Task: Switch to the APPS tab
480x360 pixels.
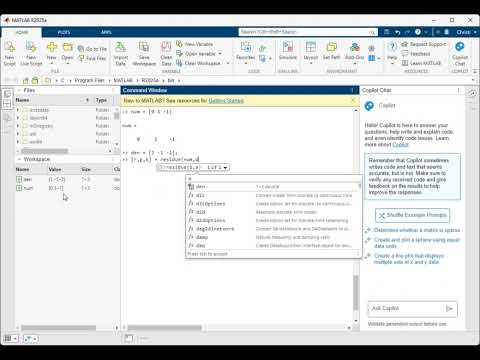Action: coord(106,32)
